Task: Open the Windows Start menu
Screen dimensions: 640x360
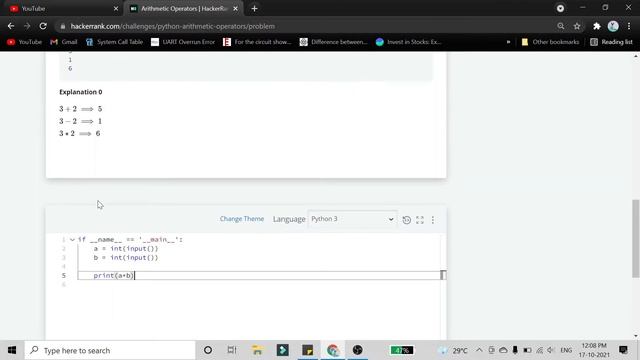Action: 12,350
